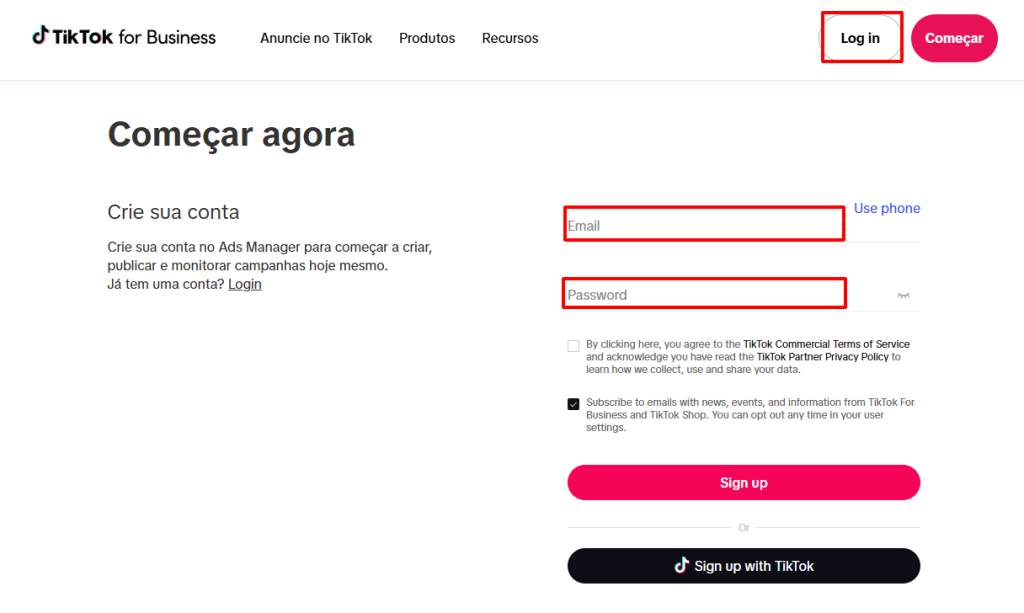Screen dimensions: 1024x613
Task: Switch to Use phone signup
Action: (x=887, y=208)
